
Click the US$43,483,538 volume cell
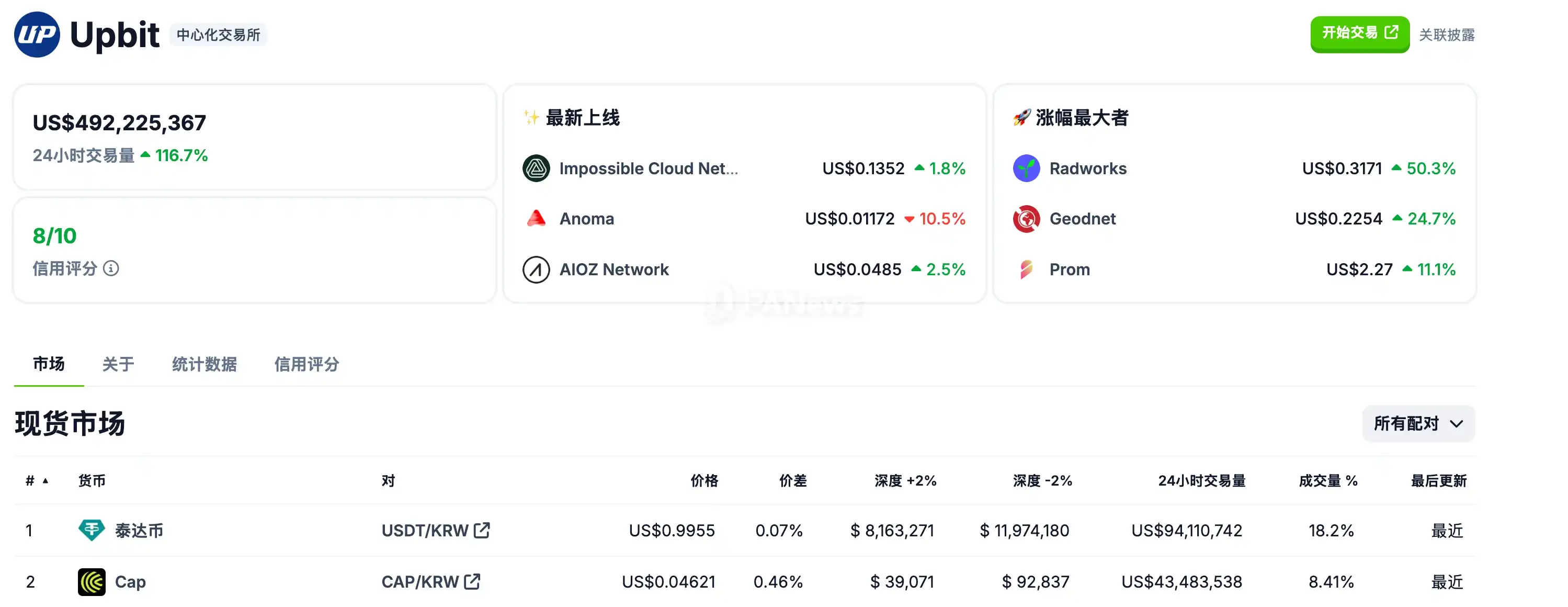tap(1181, 582)
